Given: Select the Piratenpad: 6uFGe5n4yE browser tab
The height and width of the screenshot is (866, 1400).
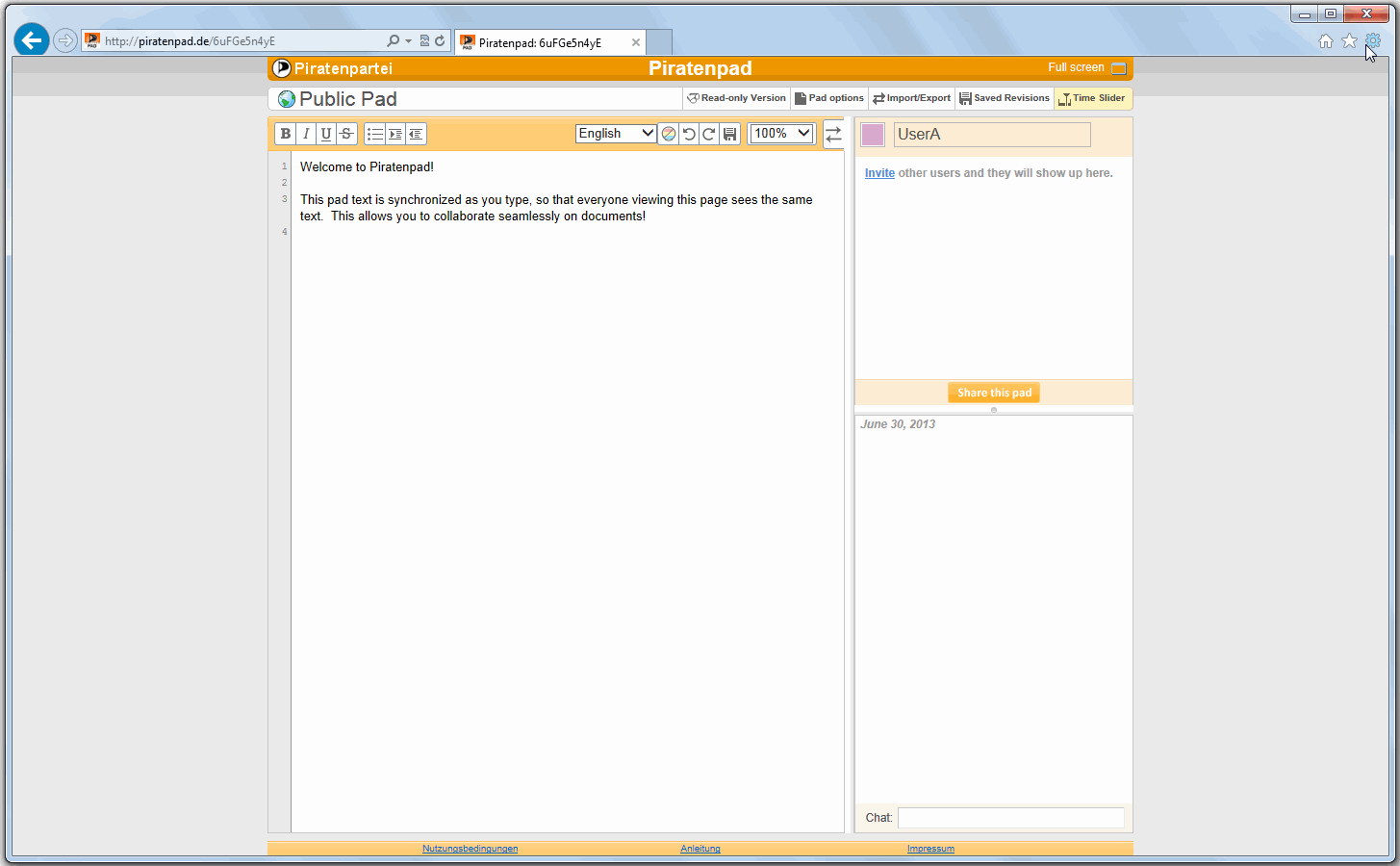Looking at the screenshot, I should pyautogui.click(x=550, y=42).
